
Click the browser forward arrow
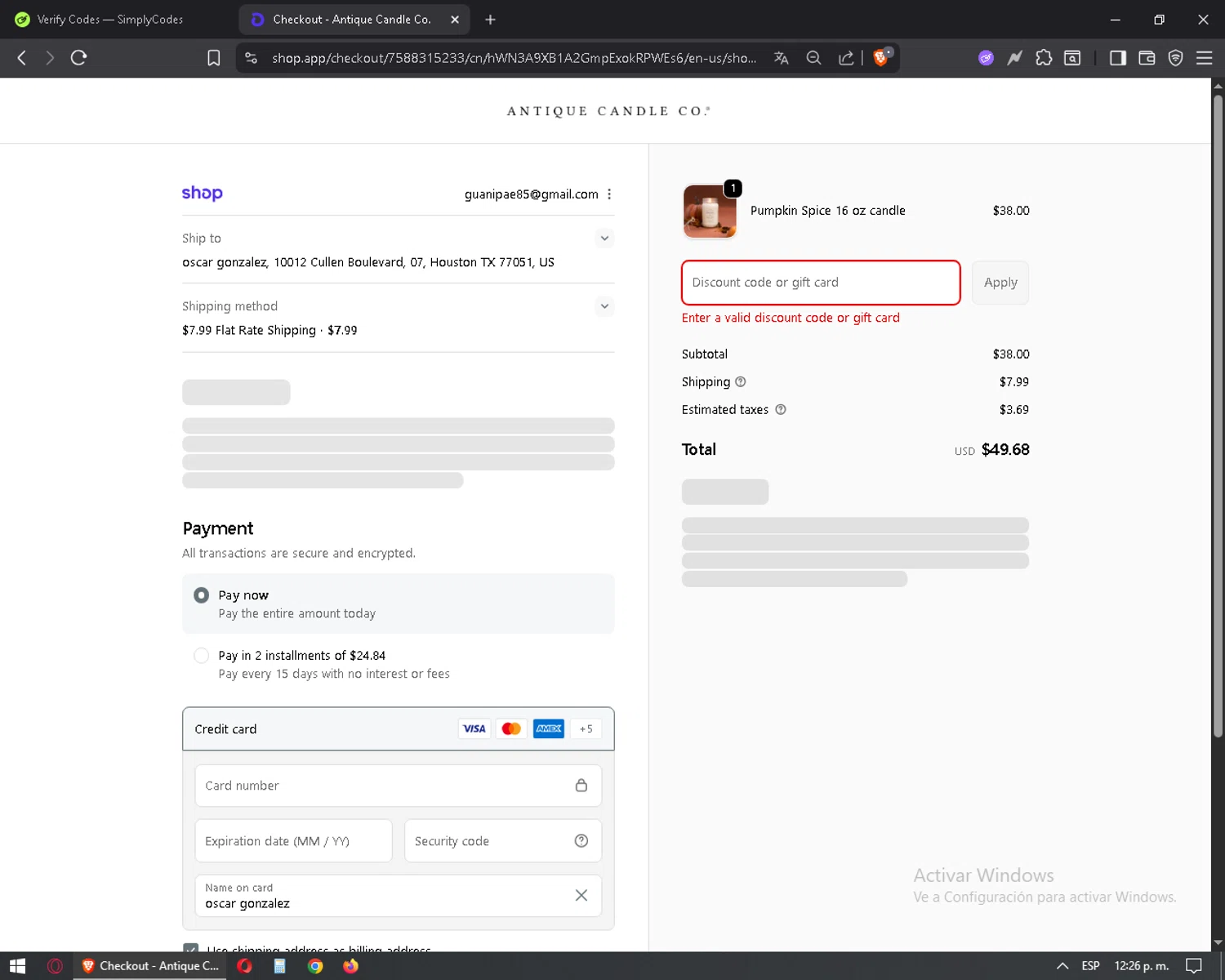click(50, 58)
